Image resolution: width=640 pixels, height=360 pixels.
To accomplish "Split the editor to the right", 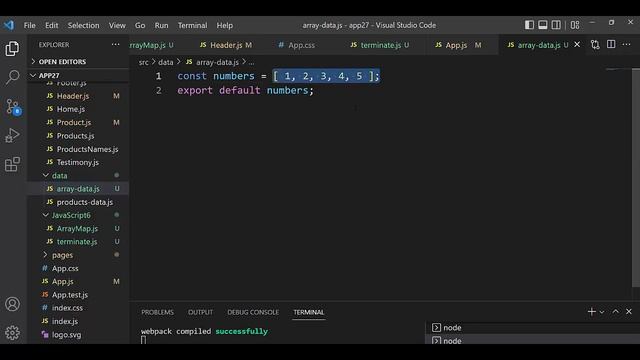I will [x=611, y=44].
